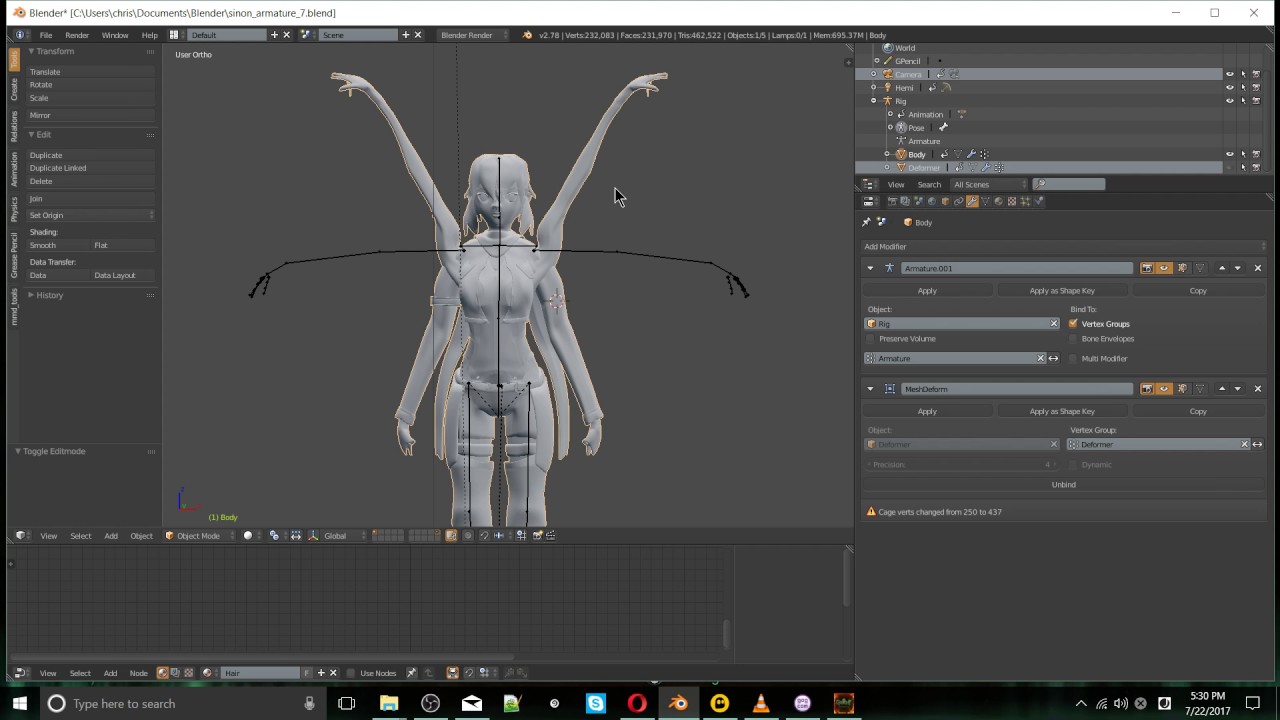Open the Render menu
The width and height of the screenshot is (1280, 720).
[77, 35]
